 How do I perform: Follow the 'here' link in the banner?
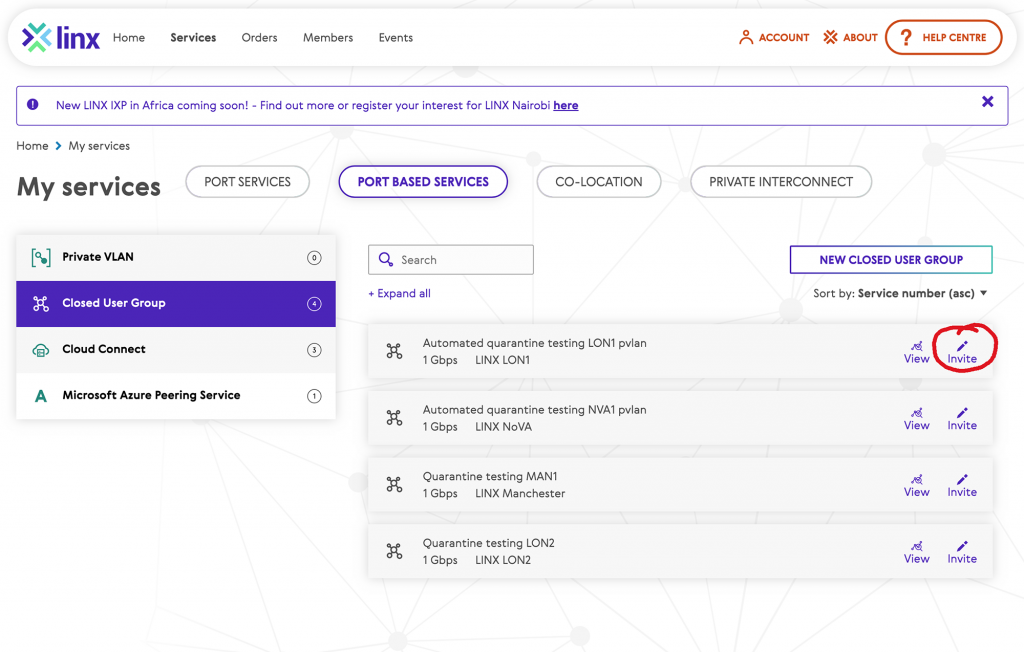tap(566, 105)
